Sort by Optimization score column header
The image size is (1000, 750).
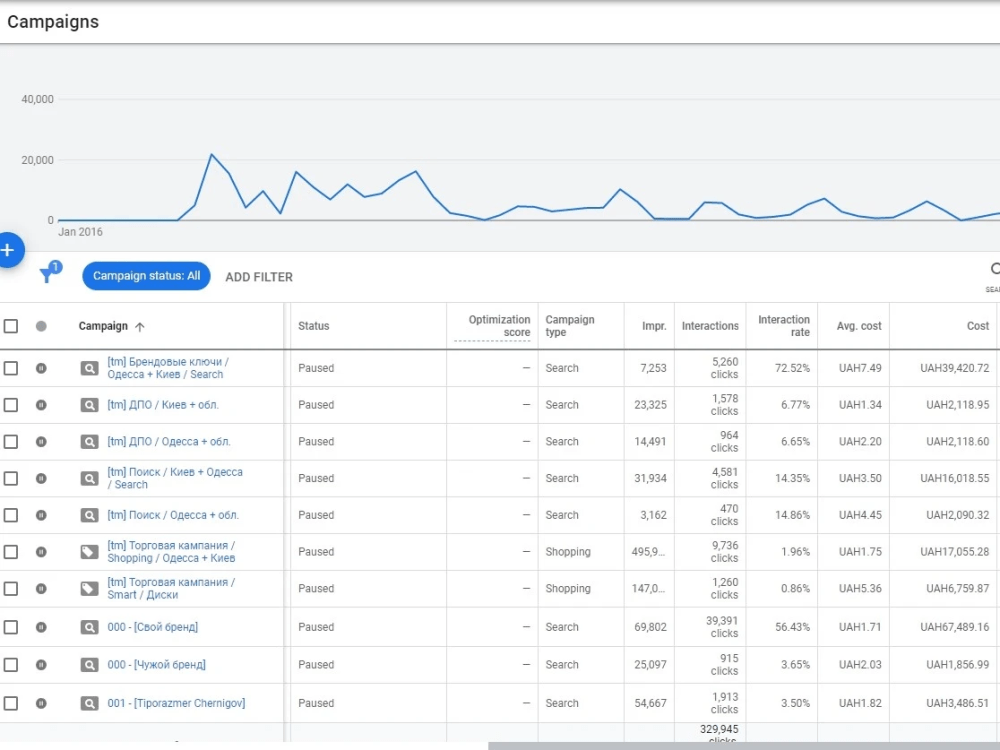pos(499,326)
